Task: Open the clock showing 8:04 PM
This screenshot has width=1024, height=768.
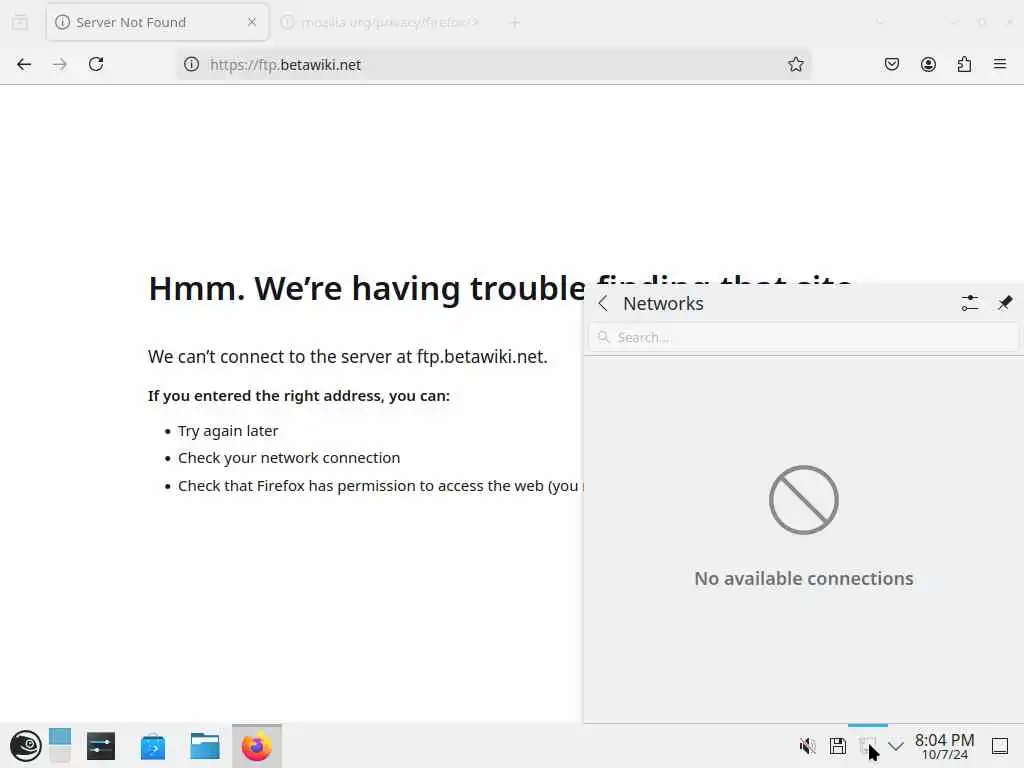Action: (x=944, y=746)
